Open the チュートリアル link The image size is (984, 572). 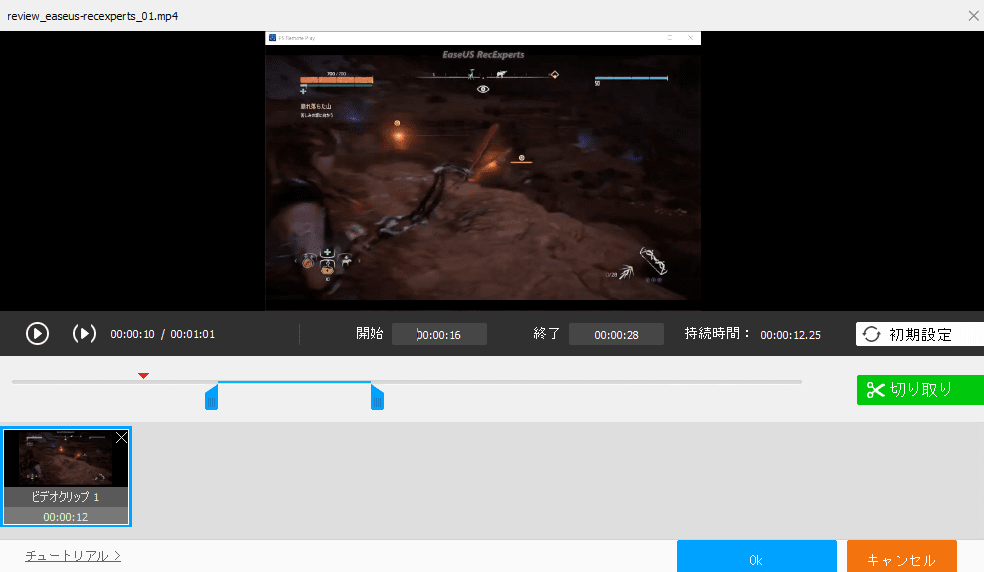click(x=73, y=556)
